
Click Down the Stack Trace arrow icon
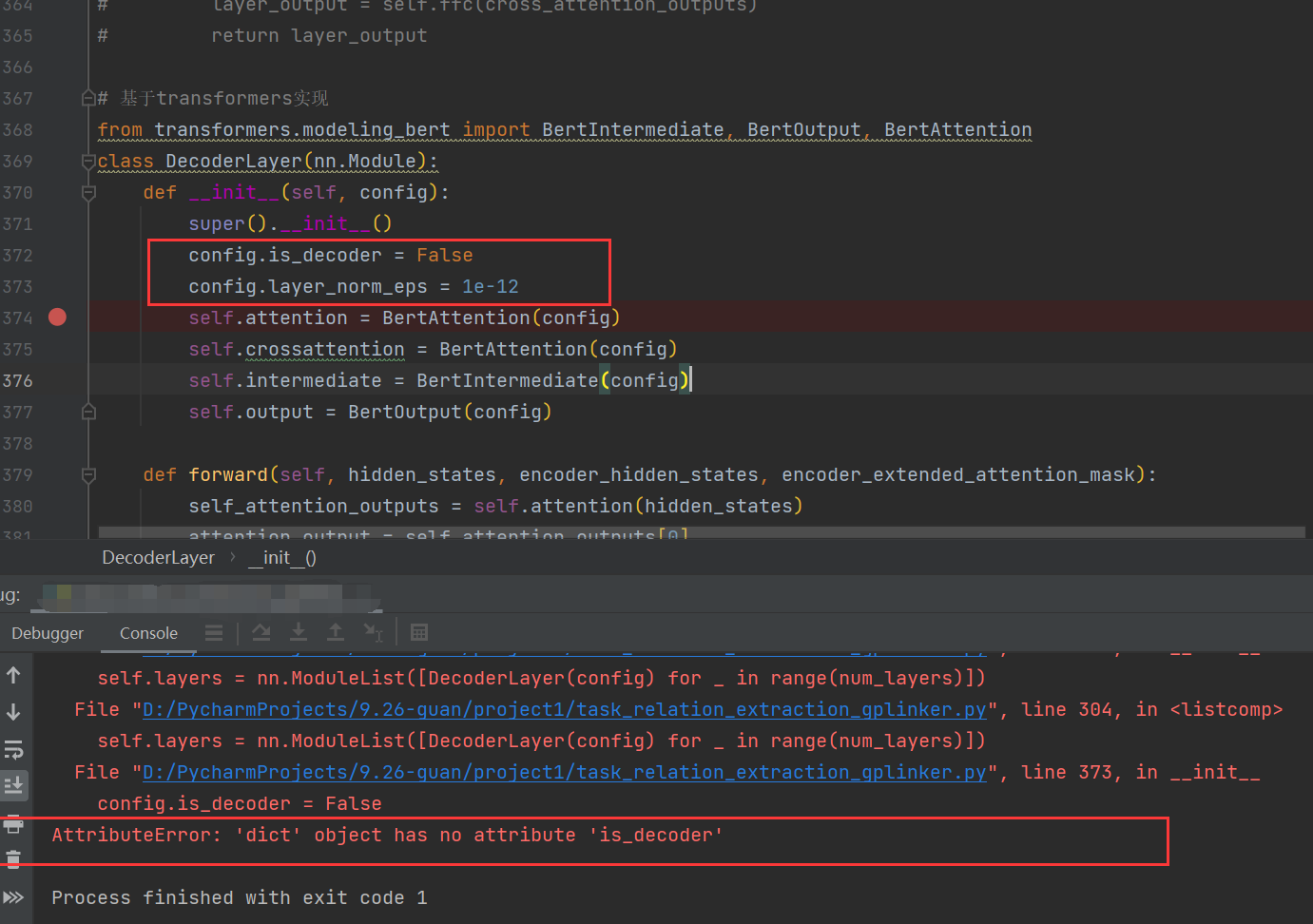tap(13, 711)
